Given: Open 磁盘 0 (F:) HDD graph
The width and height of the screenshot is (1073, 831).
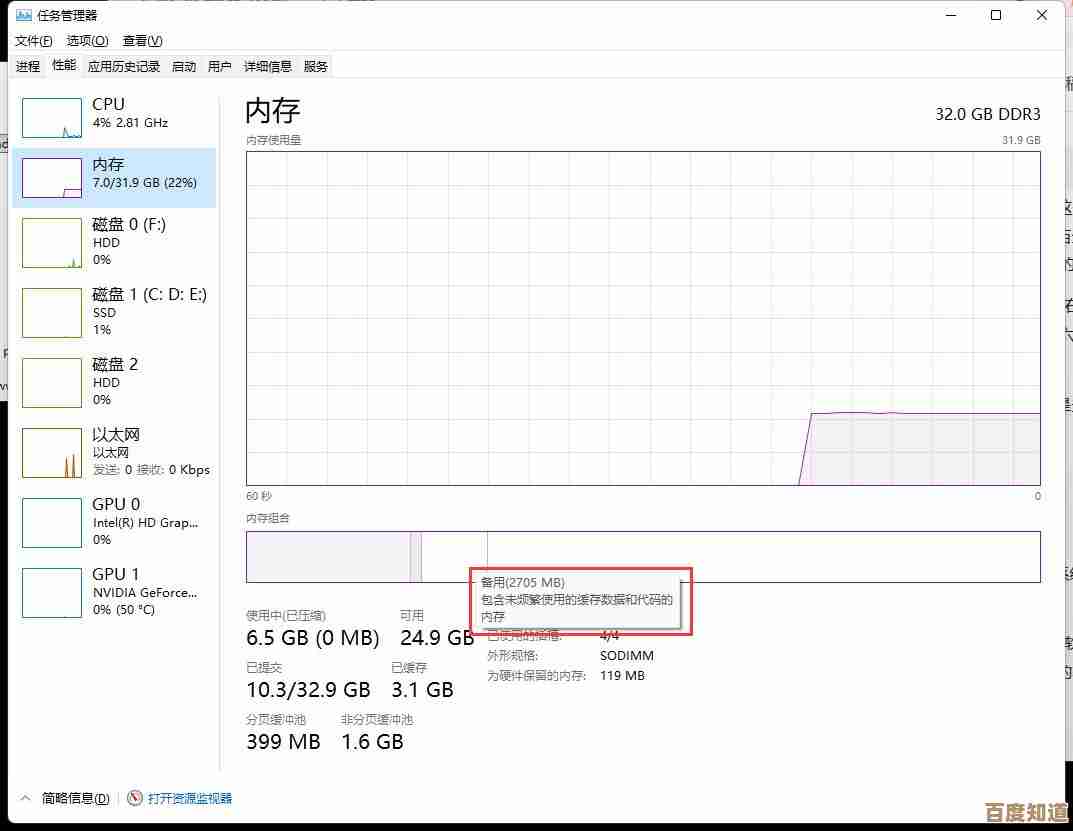Looking at the screenshot, I should pyautogui.click(x=52, y=243).
